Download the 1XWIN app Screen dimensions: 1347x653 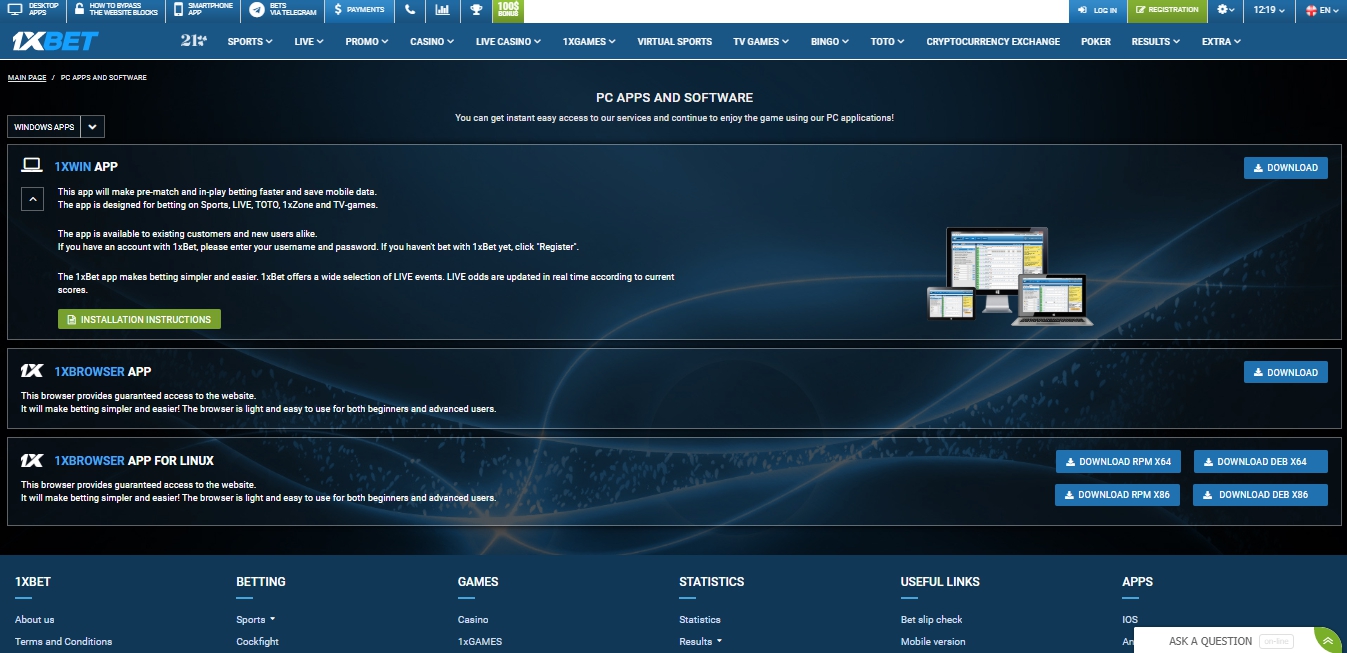pyautogui.click(x=1285, y=168)
